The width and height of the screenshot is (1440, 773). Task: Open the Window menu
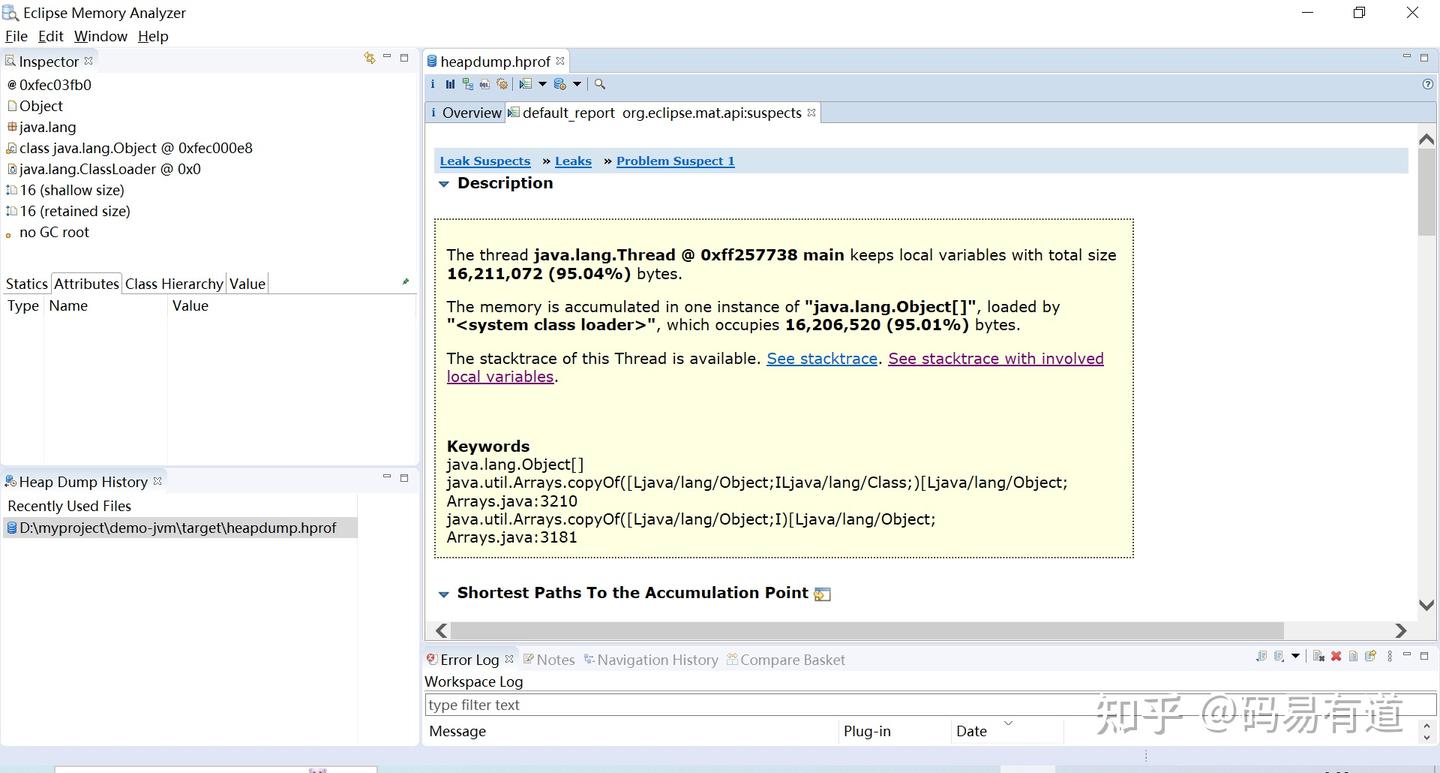(100, 36)
